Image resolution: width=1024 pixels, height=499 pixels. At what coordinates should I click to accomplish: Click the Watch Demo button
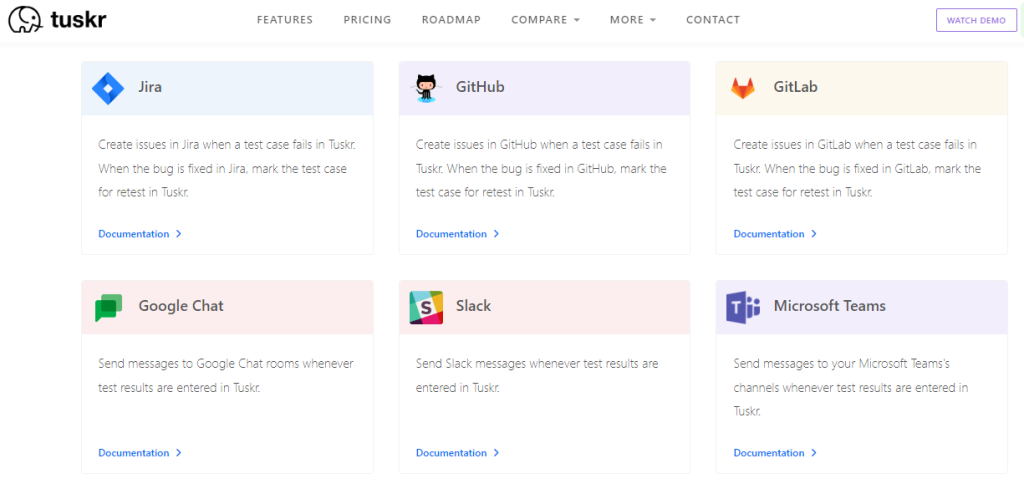pyautogui.click(x=976, y=20)
